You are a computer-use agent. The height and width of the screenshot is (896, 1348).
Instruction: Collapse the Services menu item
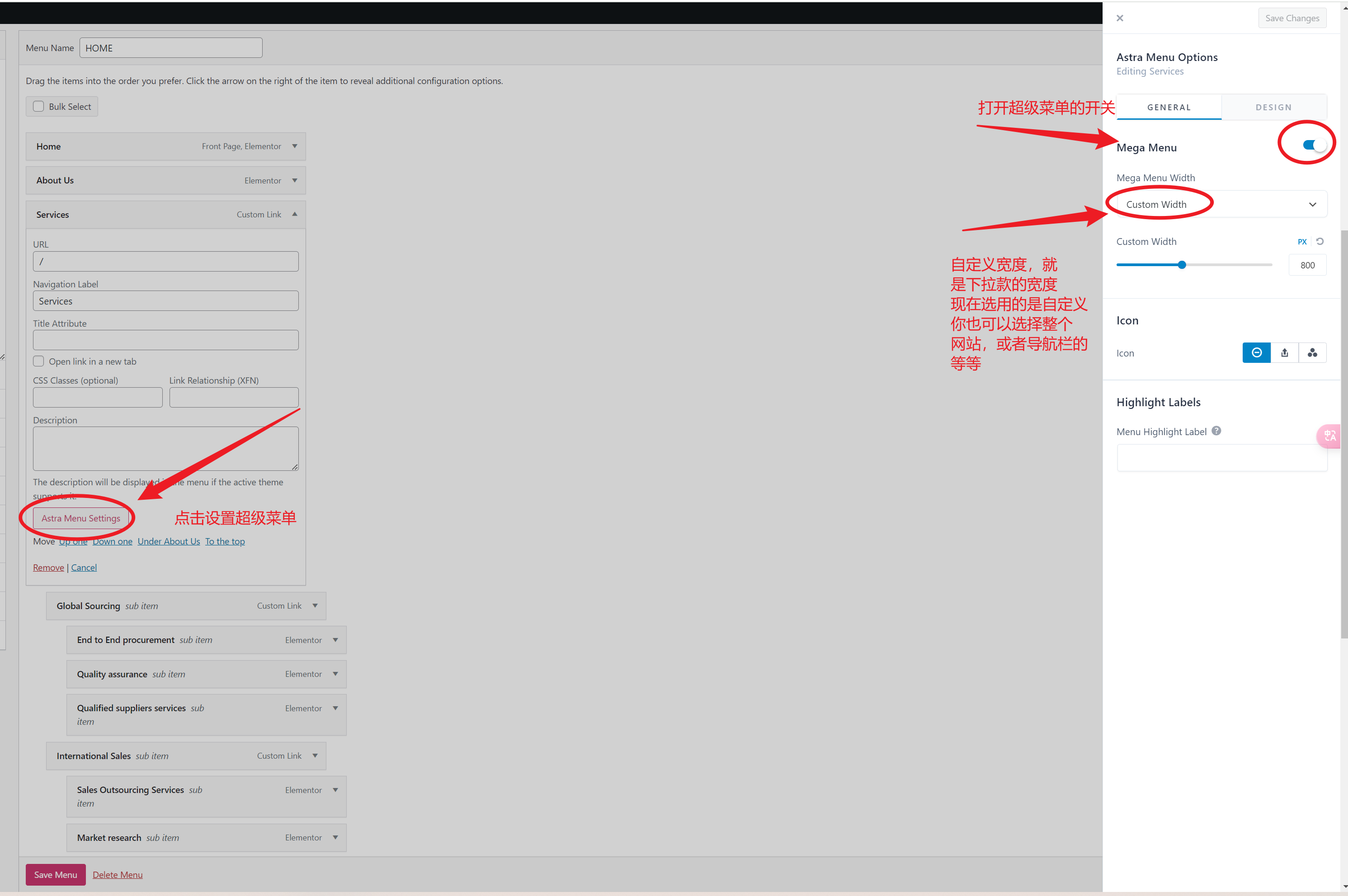click(294, 214)
